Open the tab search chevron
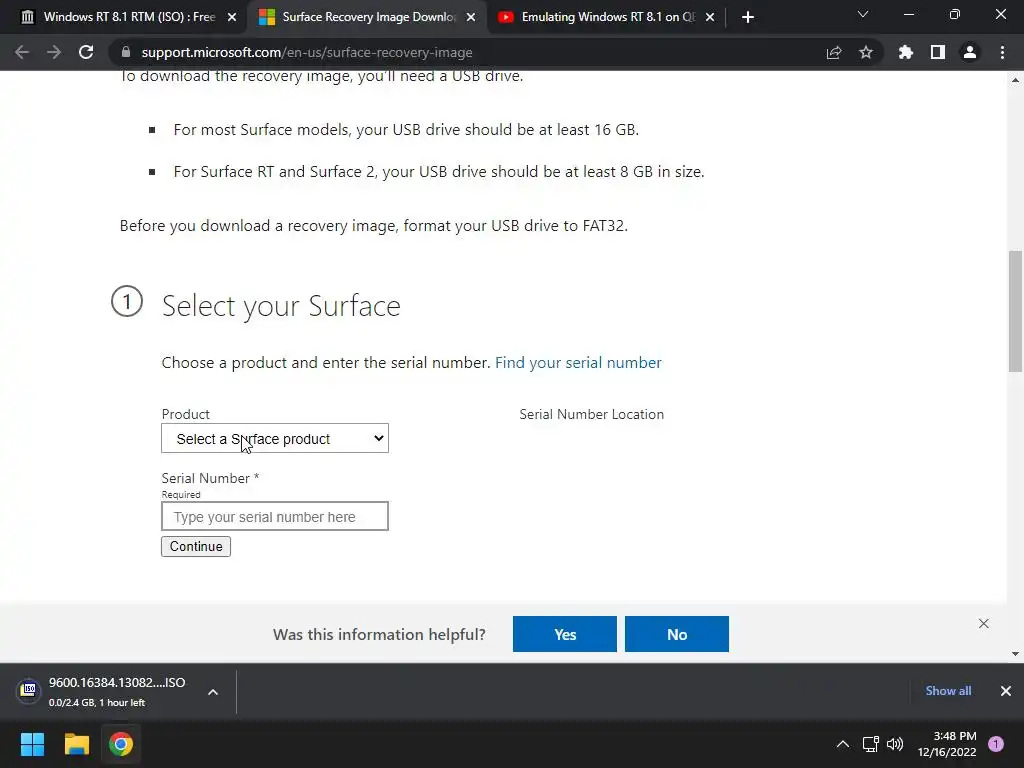 pyautogui.click(x=863, y=14)
